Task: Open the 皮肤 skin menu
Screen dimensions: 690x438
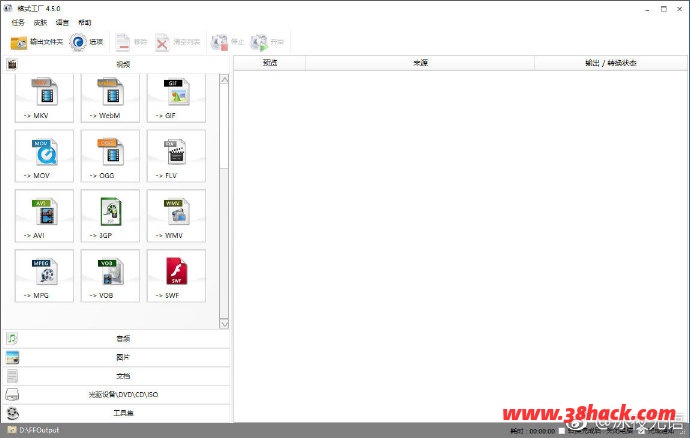Action: (40, 22)
